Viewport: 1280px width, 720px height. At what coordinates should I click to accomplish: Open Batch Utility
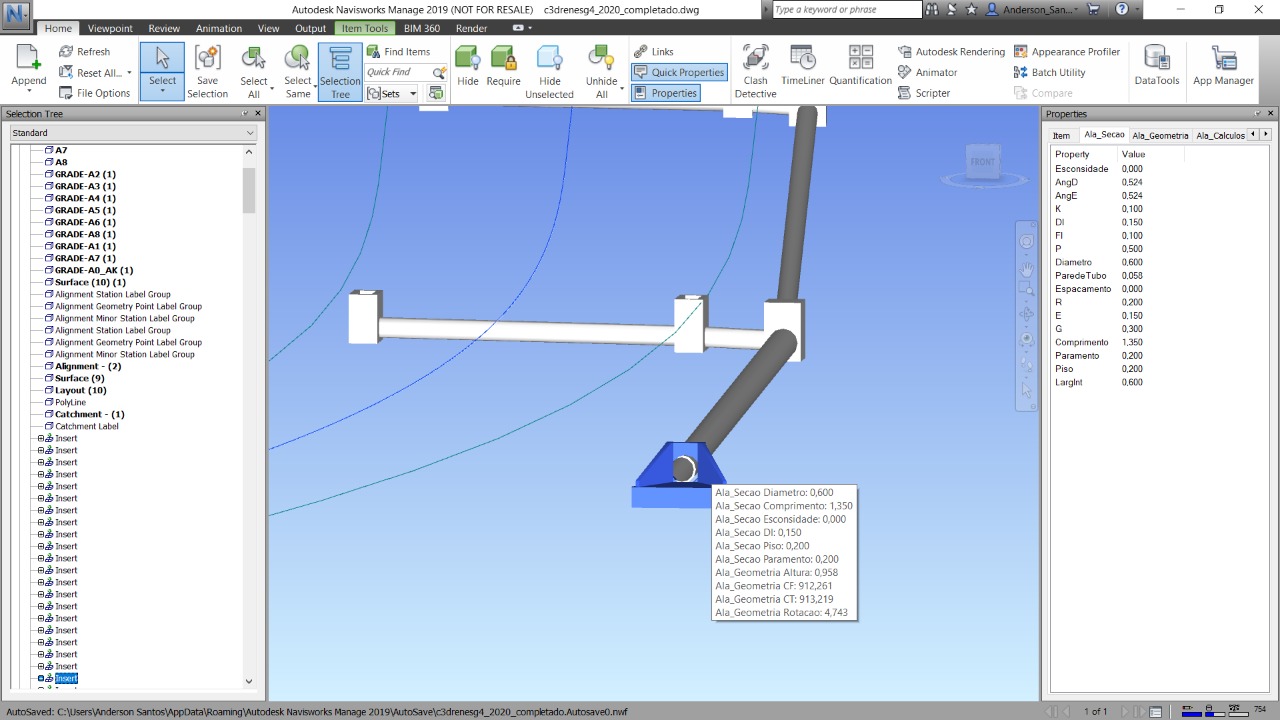point(1049,72)
